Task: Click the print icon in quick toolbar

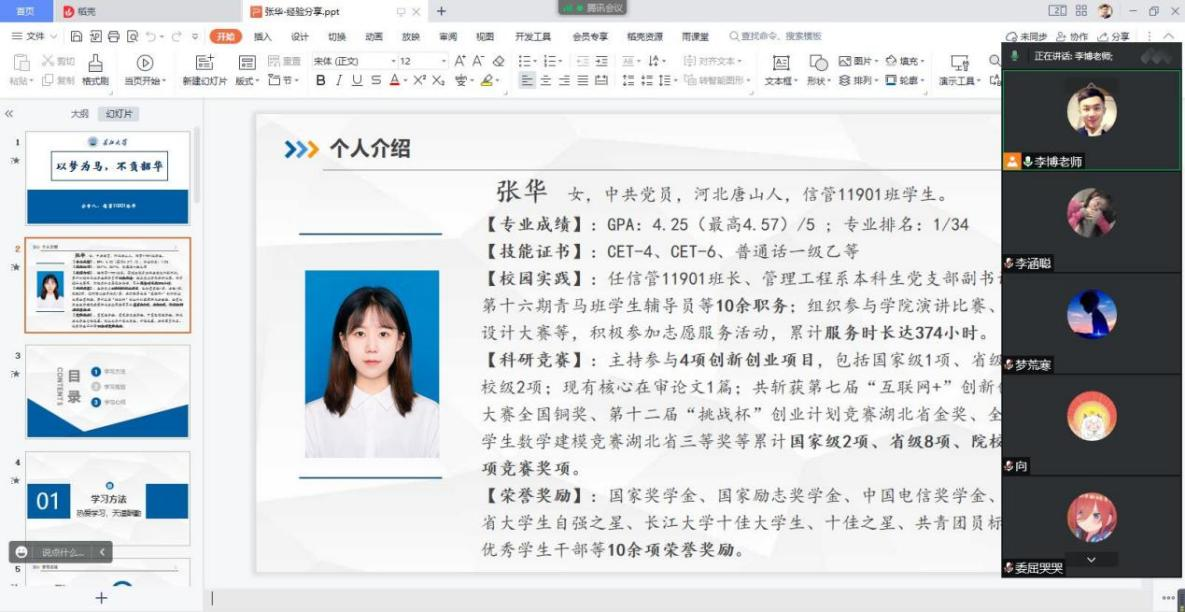Action: tap(113, 37)
